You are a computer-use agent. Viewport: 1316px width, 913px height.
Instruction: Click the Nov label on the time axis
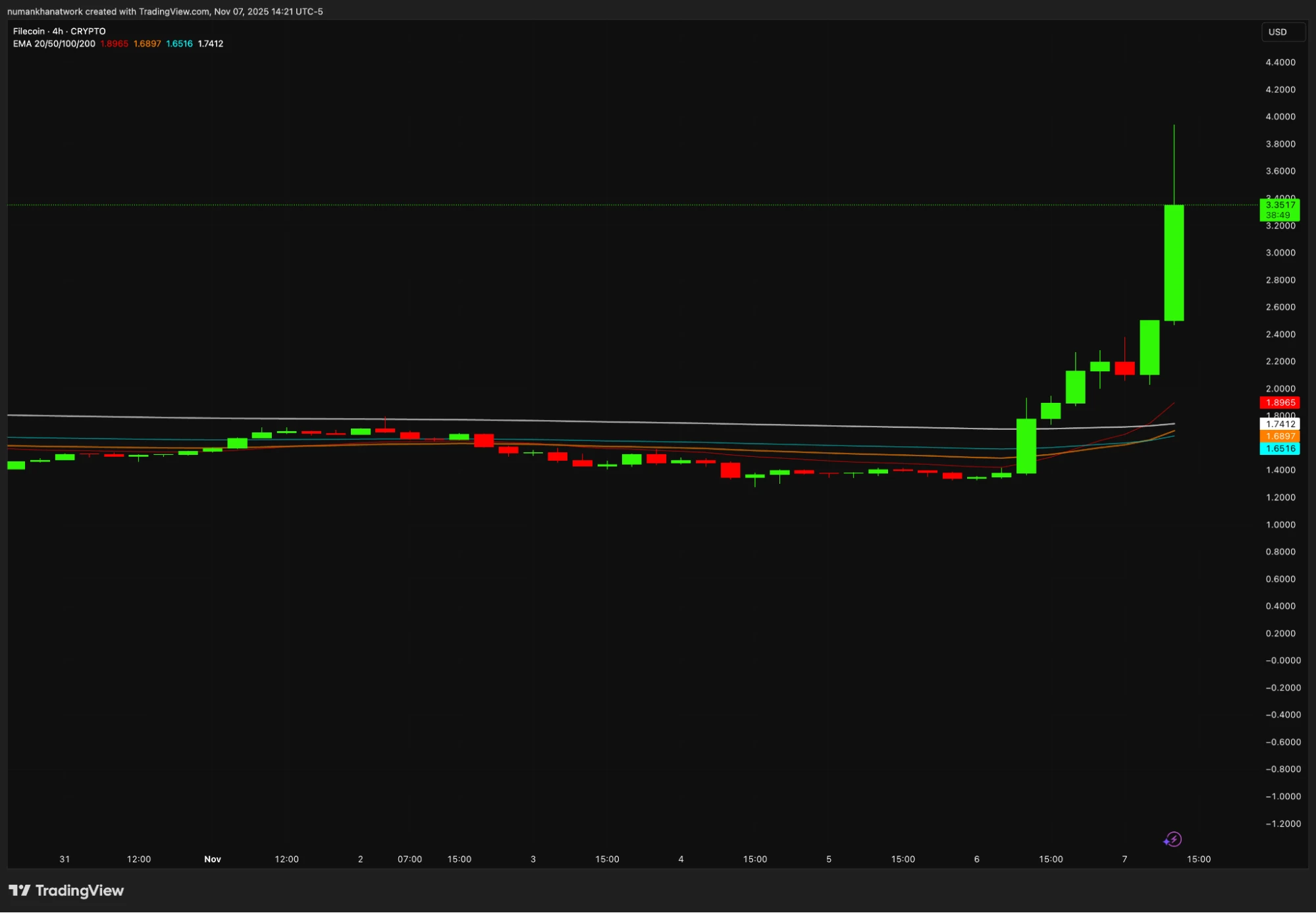213,859
